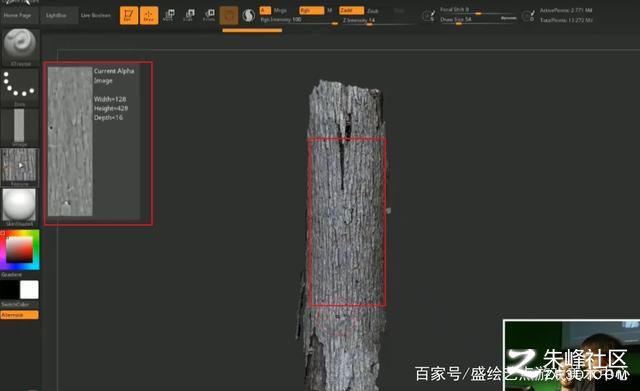The width and height of the screenshot is (640, 391).
Task: Open the current brush thumbnail picker
Action: pos(20,47)
